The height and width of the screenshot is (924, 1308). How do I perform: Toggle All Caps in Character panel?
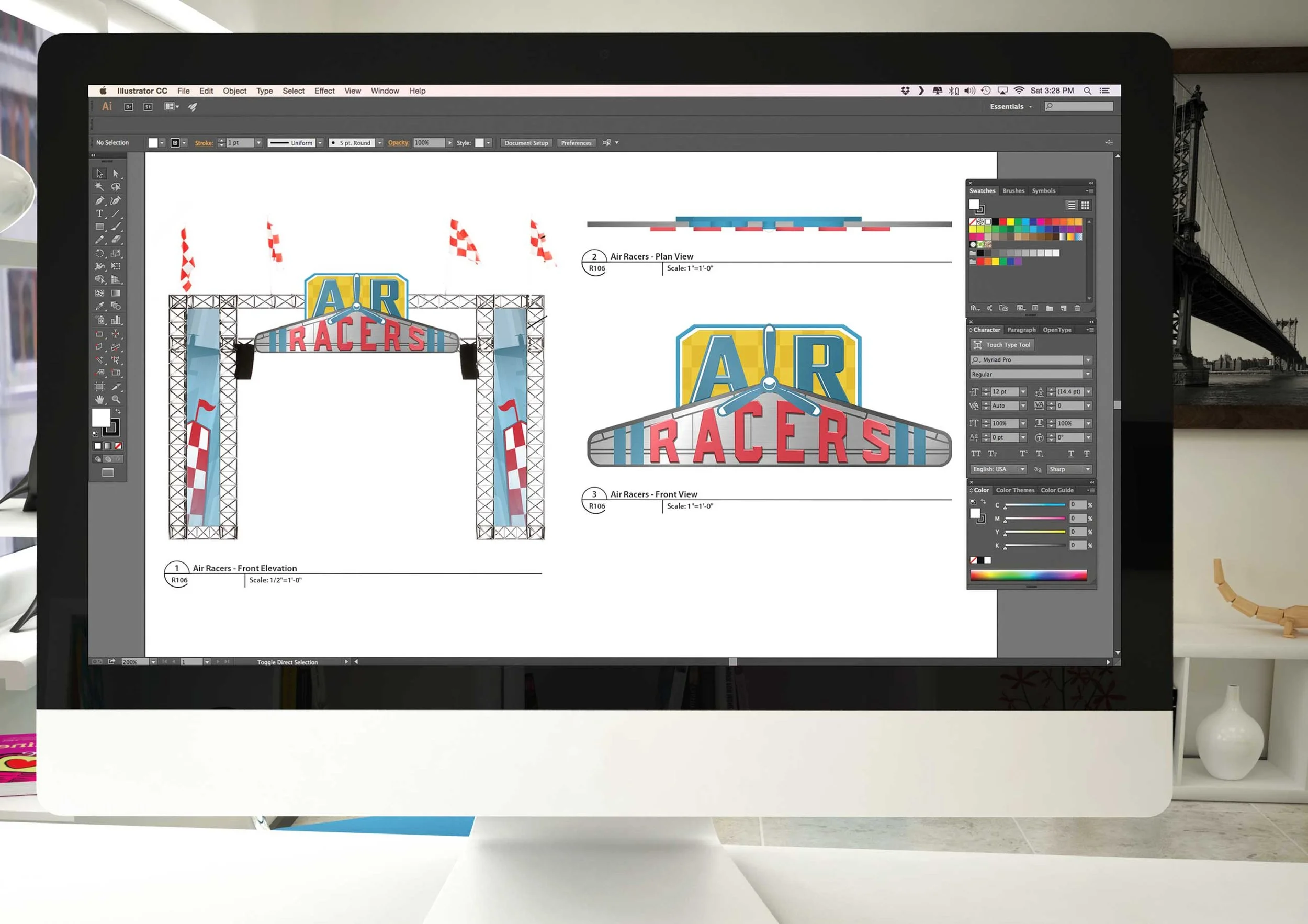tap(976, 454)
